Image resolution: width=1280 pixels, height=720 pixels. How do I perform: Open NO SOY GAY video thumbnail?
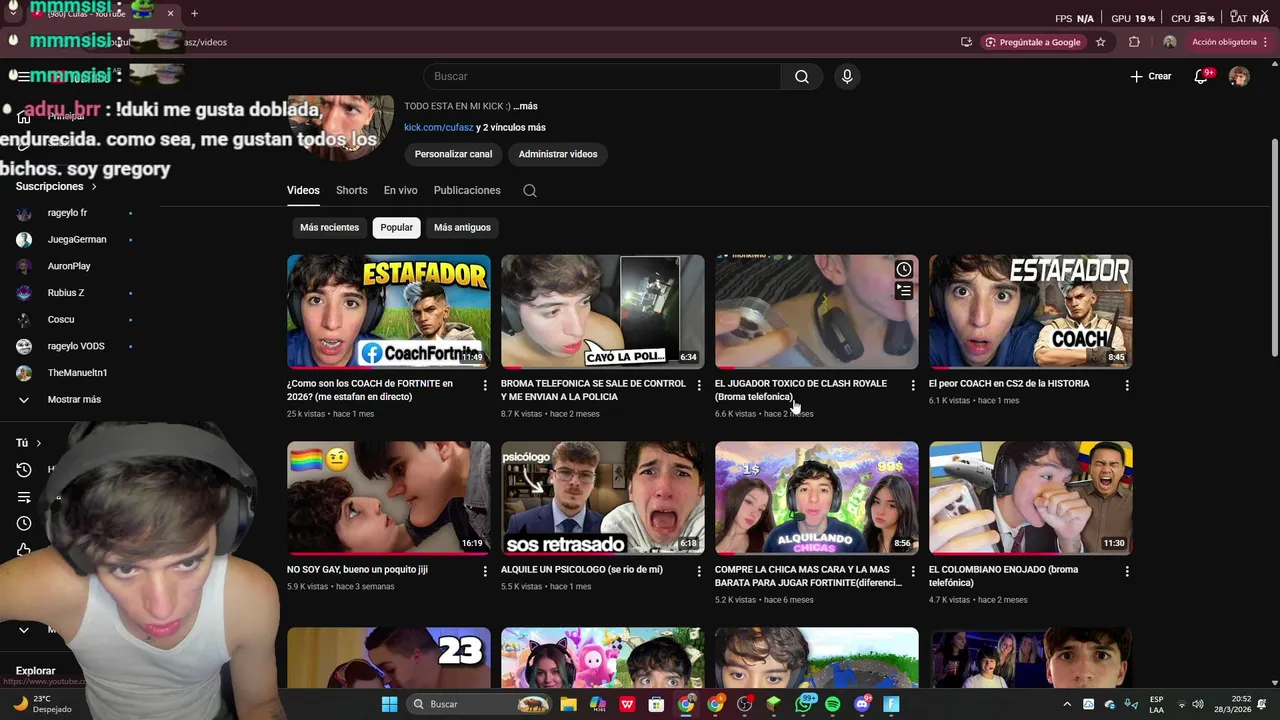click(388, 498)
